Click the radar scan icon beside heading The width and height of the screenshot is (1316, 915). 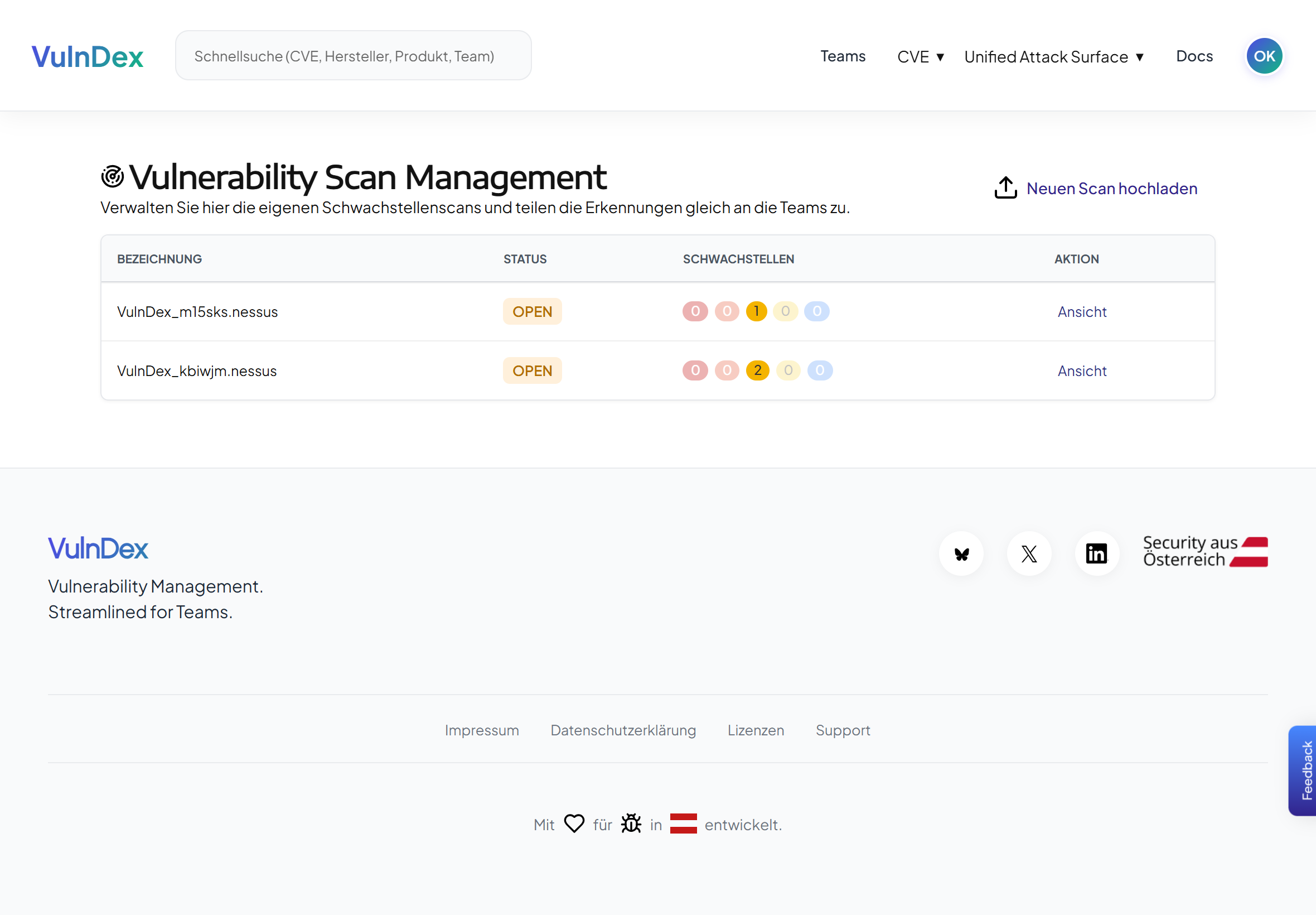click(x=112, y=176)
